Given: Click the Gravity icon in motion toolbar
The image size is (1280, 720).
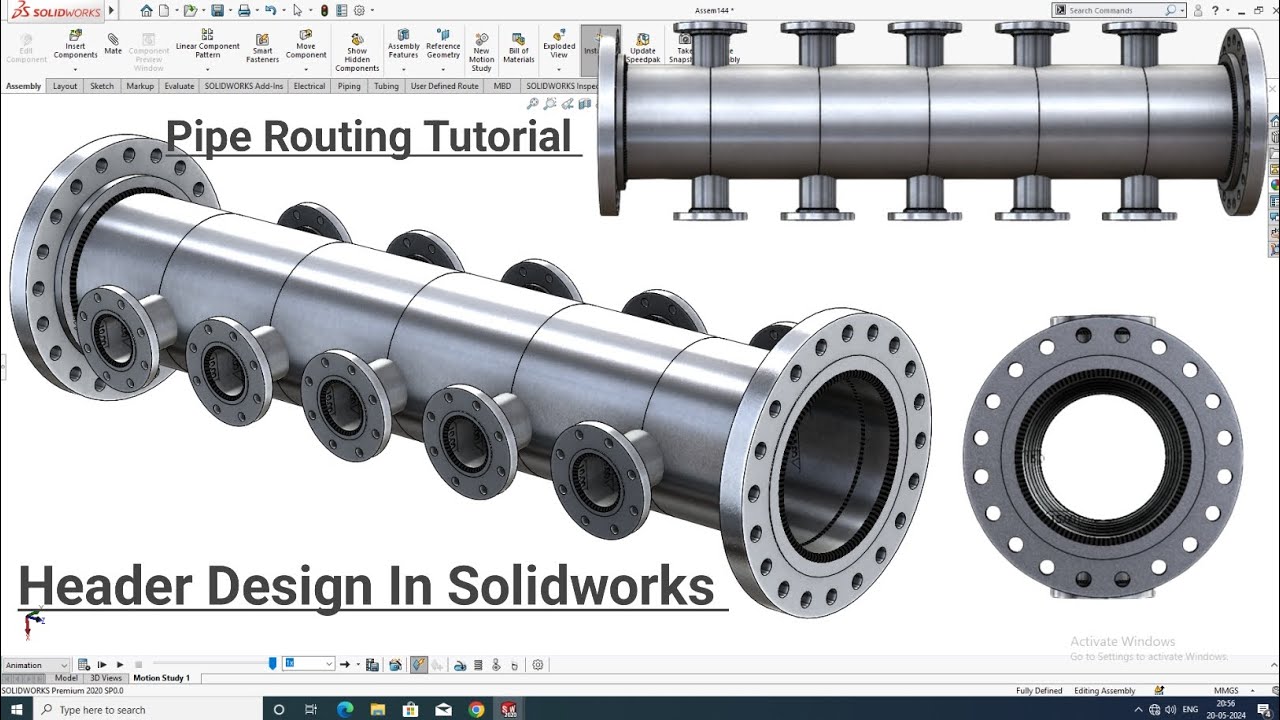Looking at the screenshot, I should tap(514, 665).
